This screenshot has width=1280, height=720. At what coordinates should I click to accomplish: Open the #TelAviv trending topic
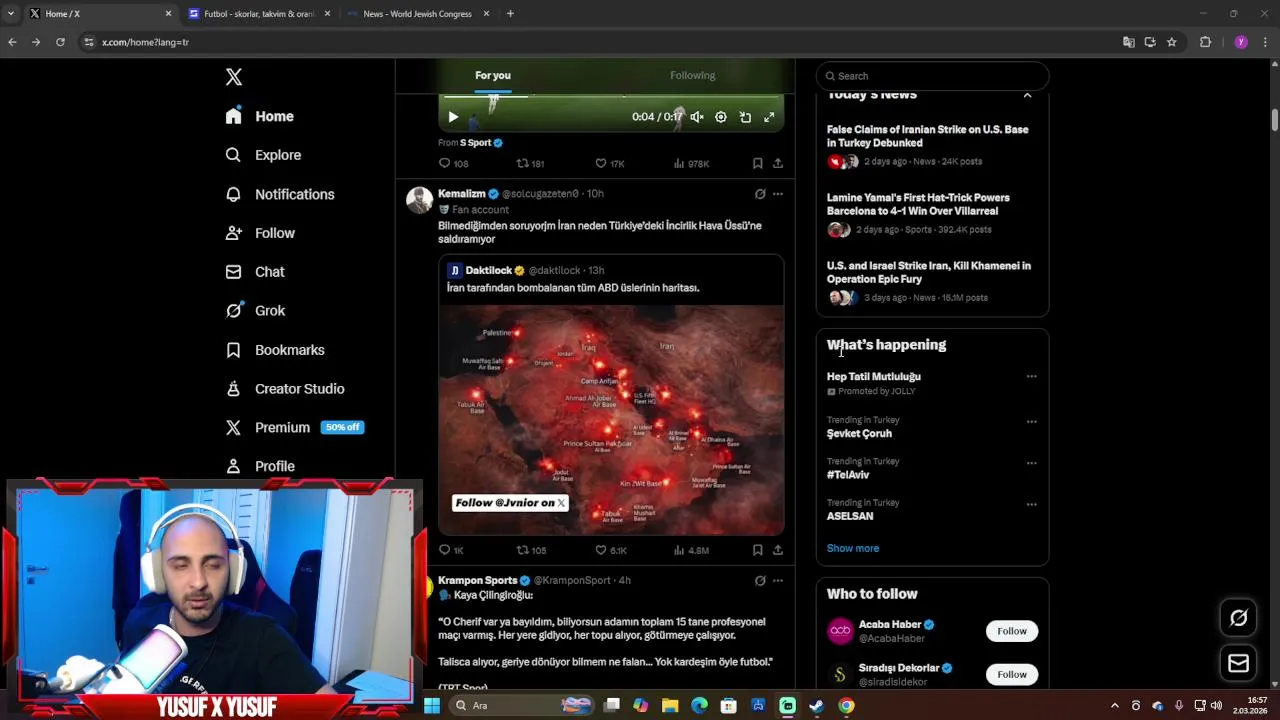[x=848, y=475]
